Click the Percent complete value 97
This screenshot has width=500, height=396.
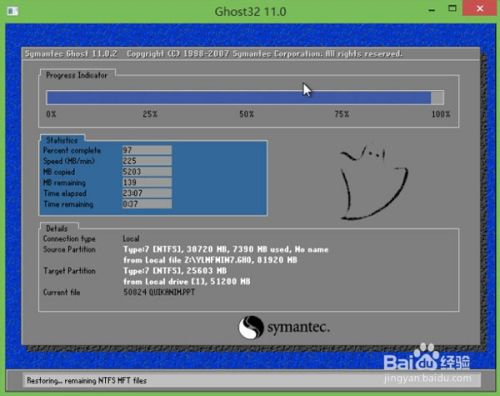[x=147, y=150]
